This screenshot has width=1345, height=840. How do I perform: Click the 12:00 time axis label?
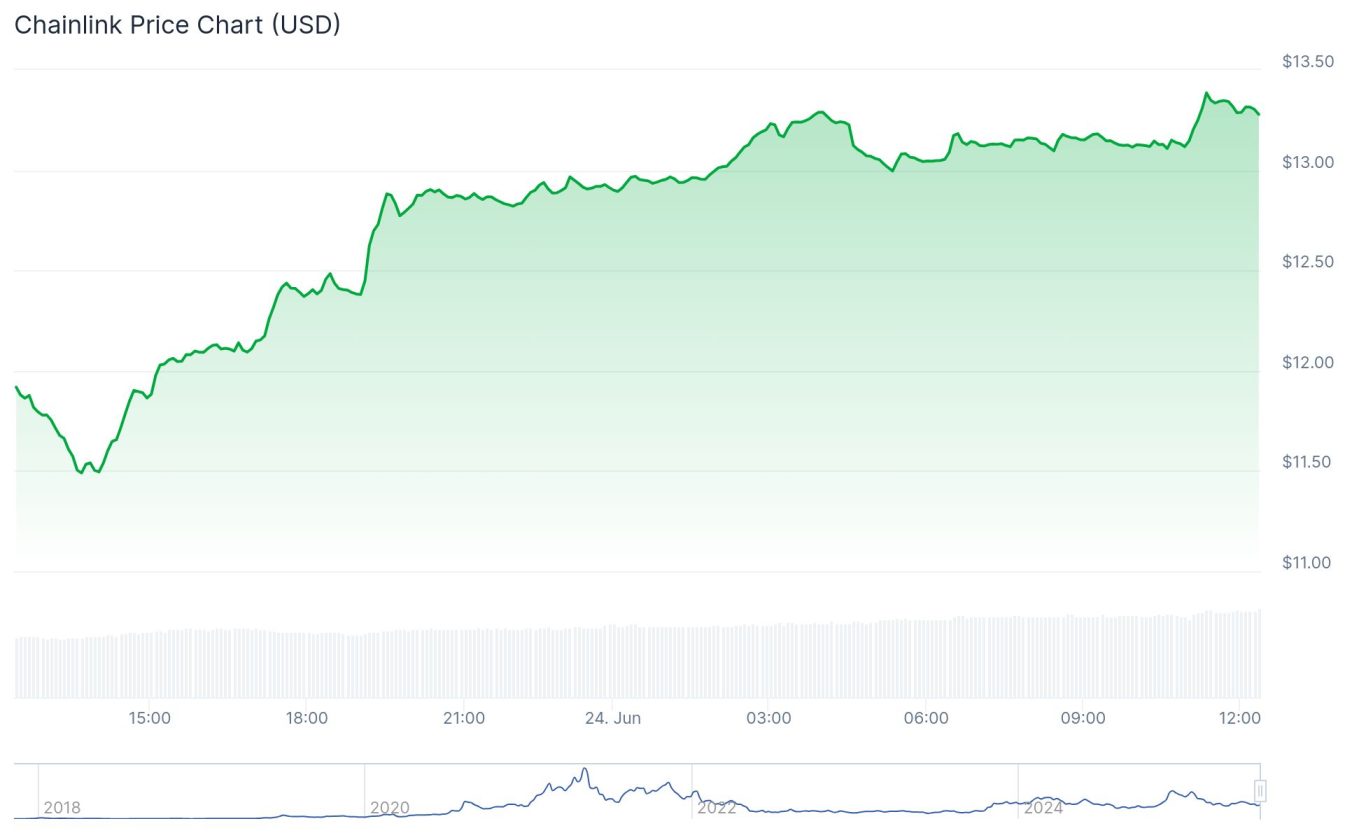[x=1240, y=718]
